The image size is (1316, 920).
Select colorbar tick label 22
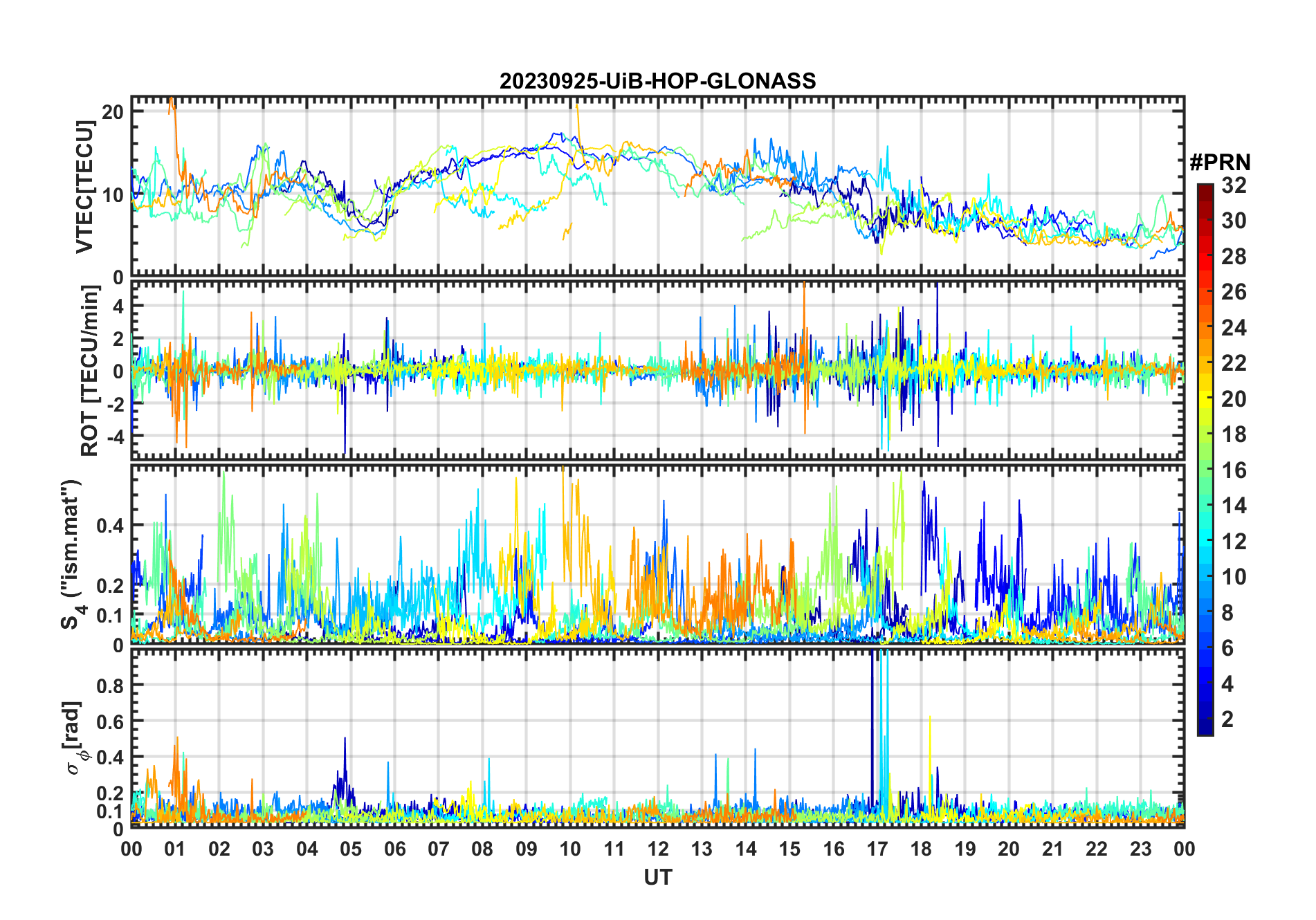[1234, 363]
